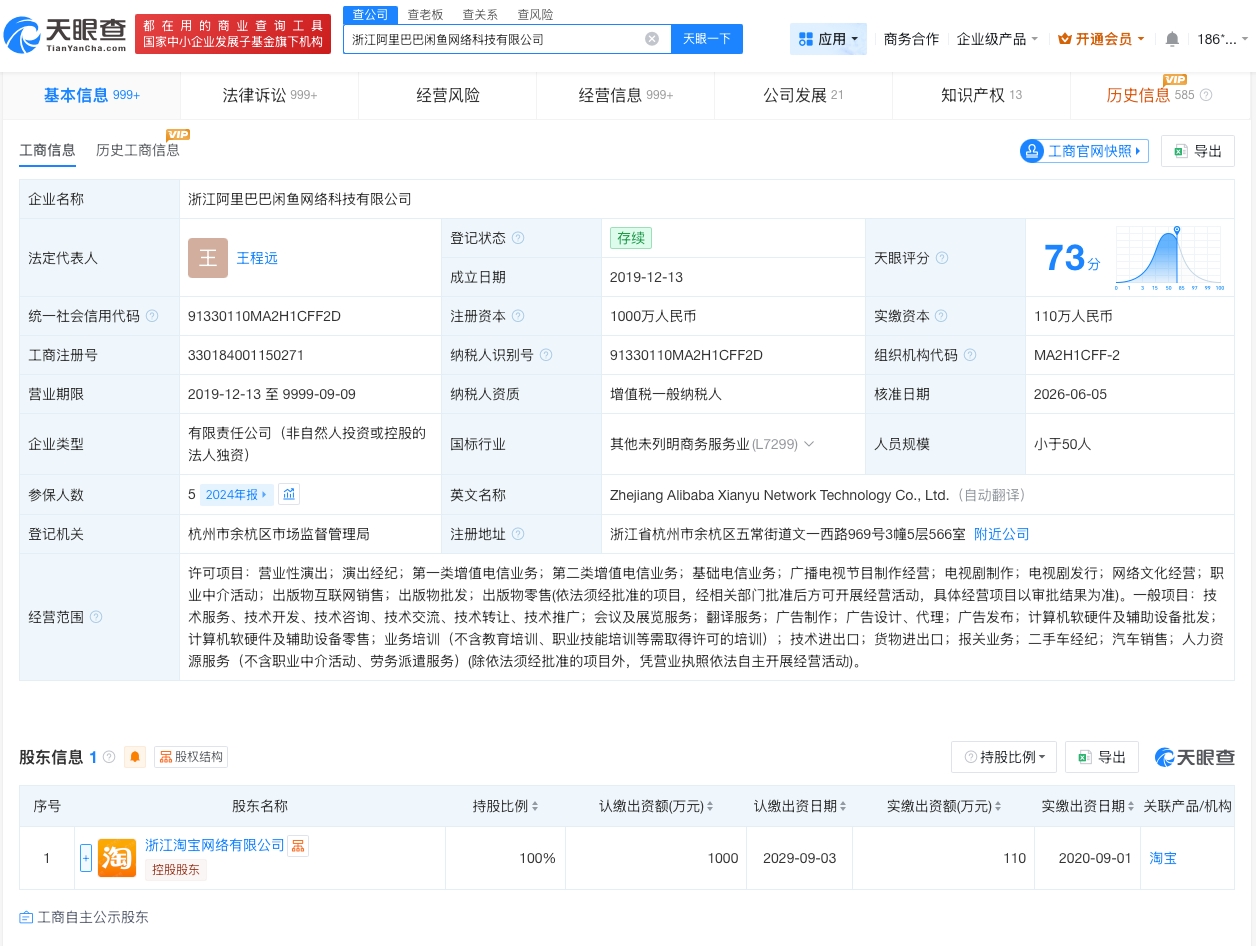Export business info with 导出 button
Image resolution: width=1256 pixels, height=946 pixels.
click(x=1198, y=151)
